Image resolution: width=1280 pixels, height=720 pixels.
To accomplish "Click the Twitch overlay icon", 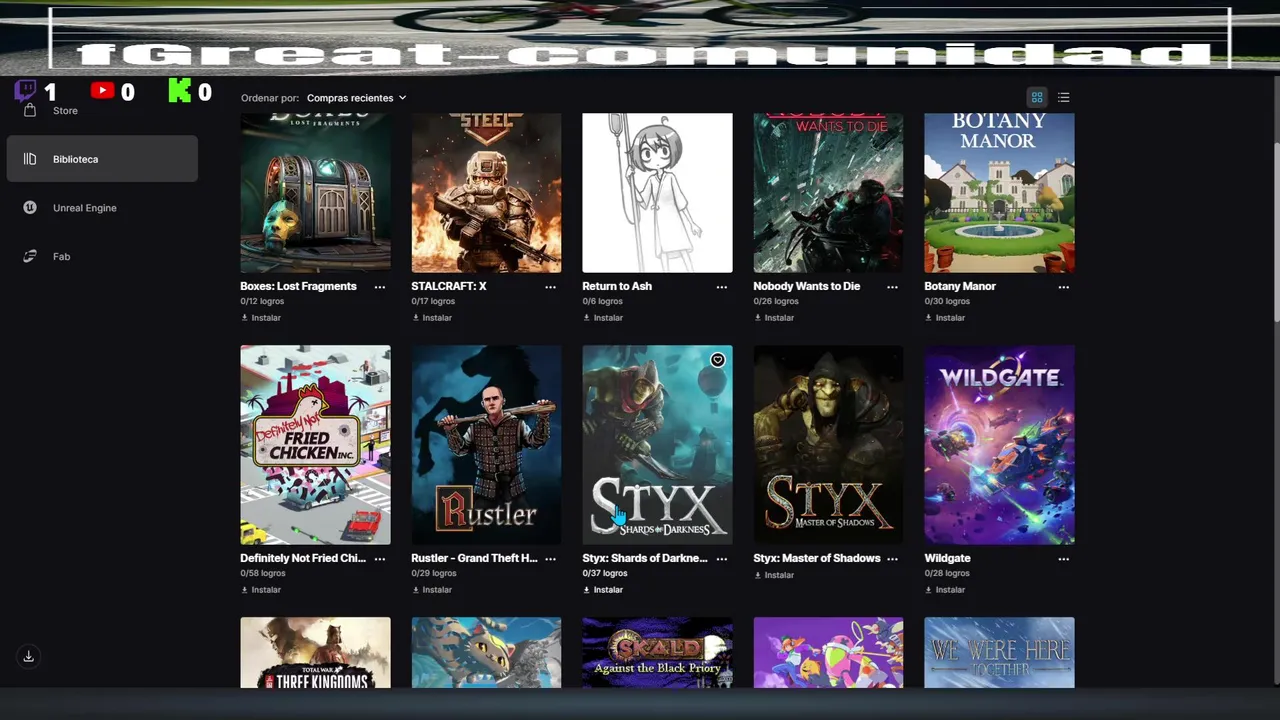I will (x=26, y=91).
